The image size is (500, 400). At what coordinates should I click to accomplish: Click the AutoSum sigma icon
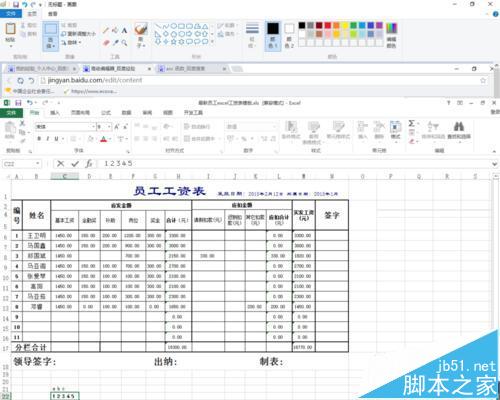[x=412, y=124]
